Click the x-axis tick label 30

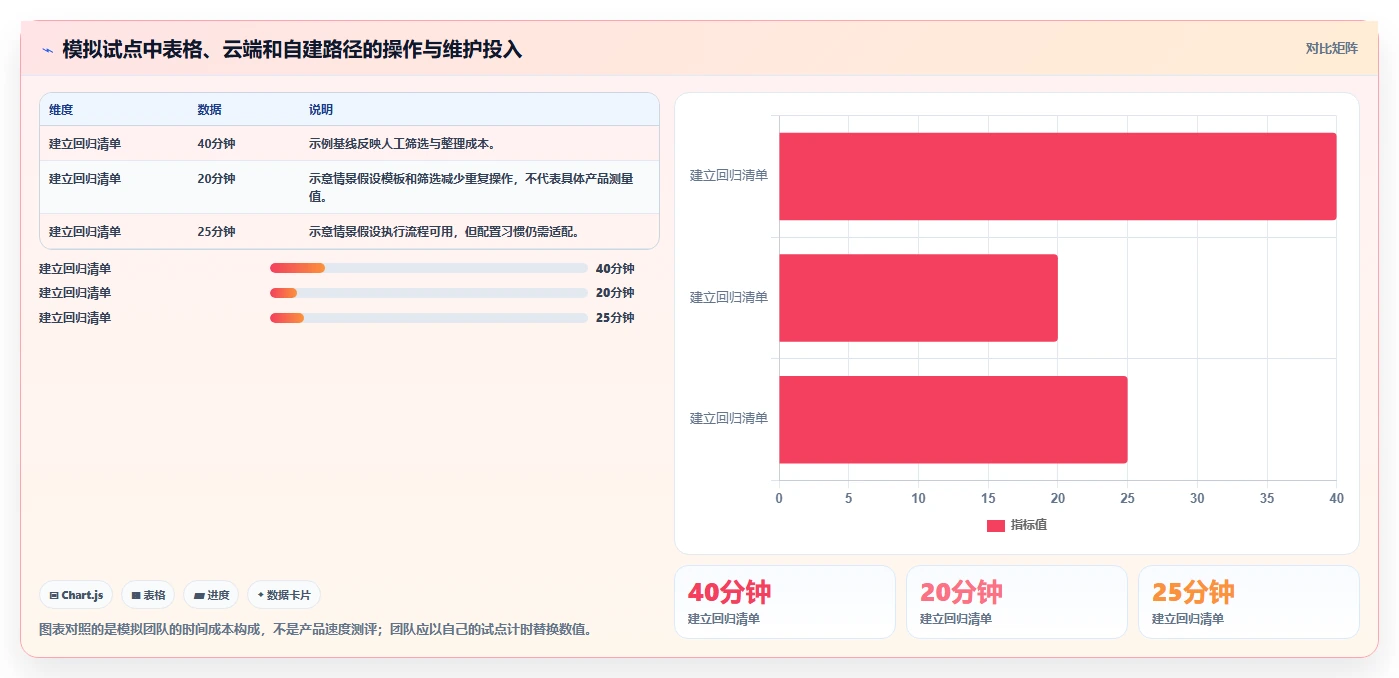pos(1197,498)
